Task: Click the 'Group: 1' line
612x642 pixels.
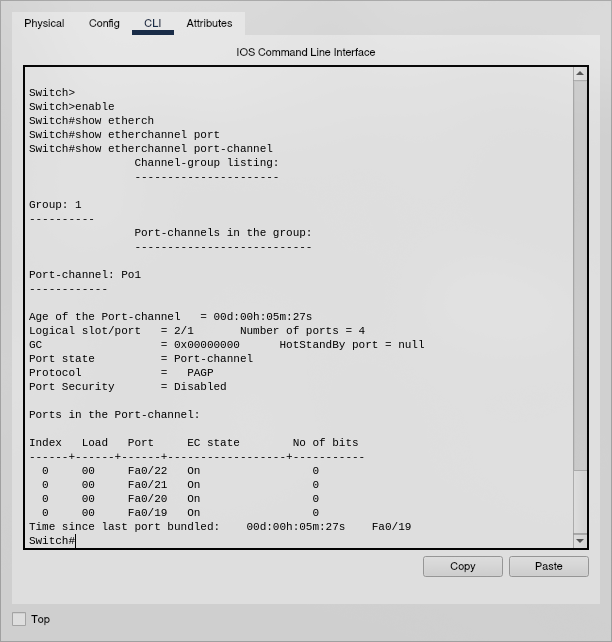Action: [55, 205]
